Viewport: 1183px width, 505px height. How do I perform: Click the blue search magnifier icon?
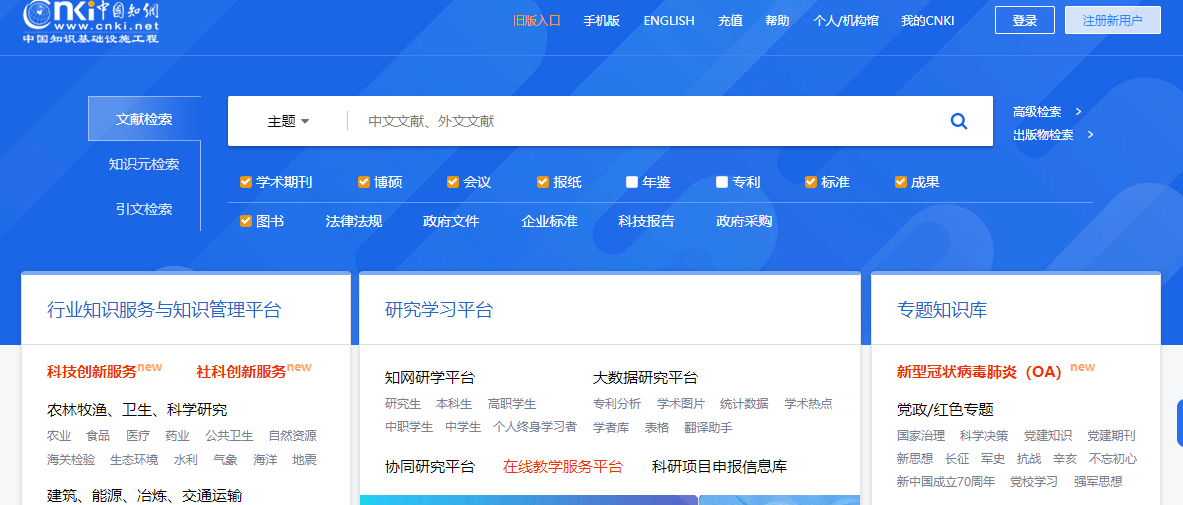click(959, 121)
